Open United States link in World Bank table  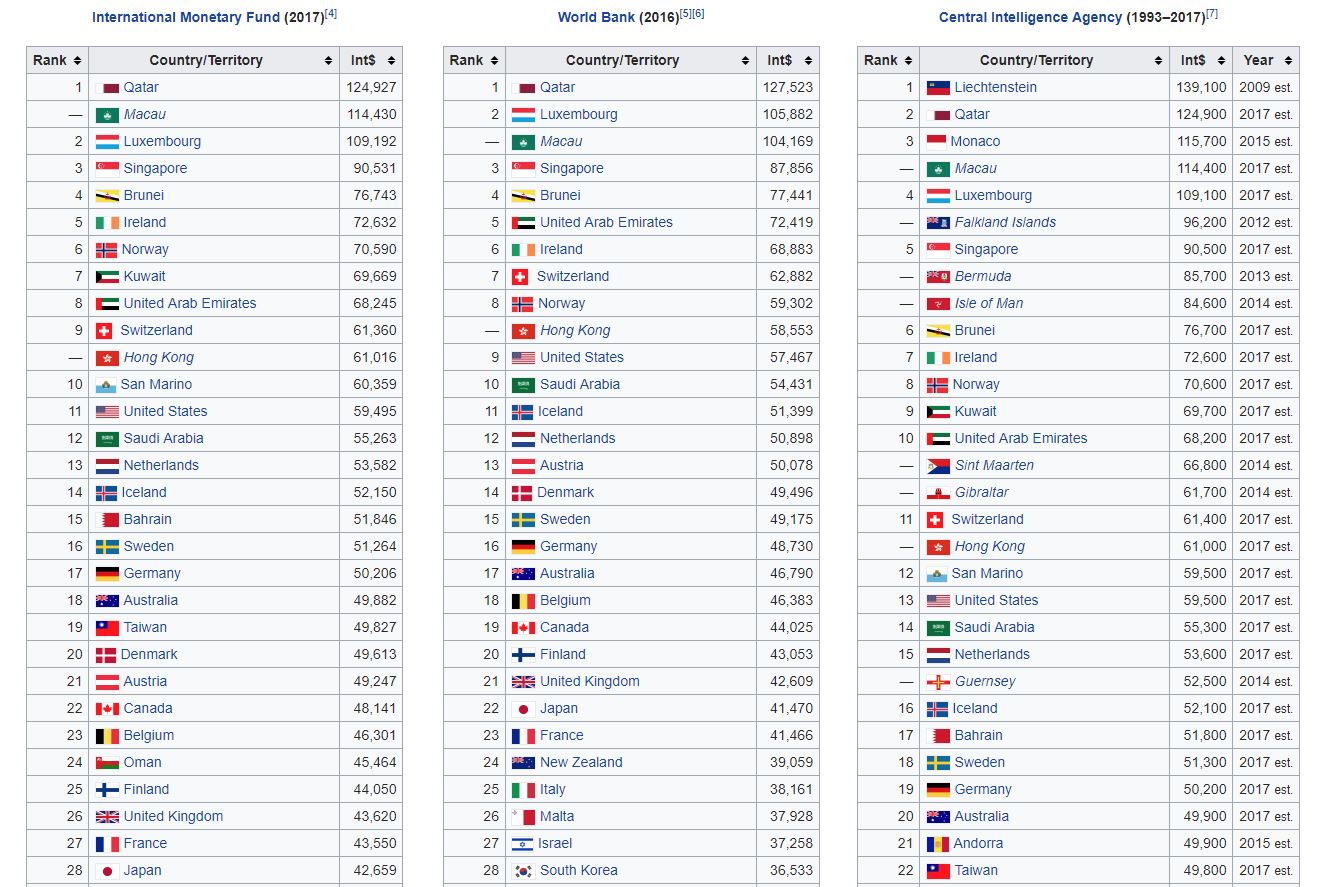[582, 358]
